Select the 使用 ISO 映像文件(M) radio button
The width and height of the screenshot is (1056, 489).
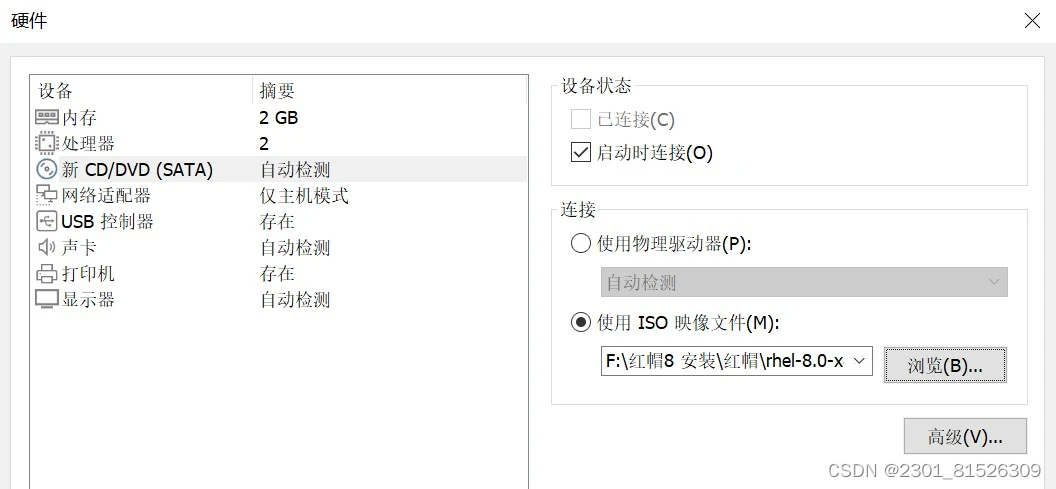coord(581,323)
